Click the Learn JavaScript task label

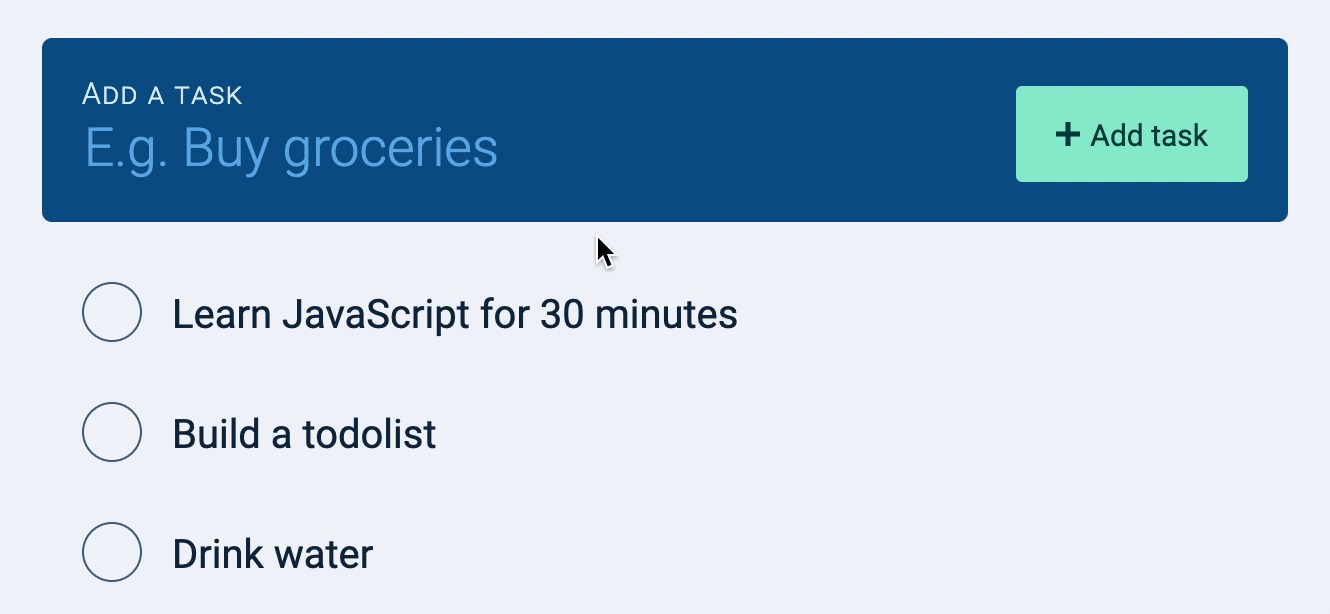[x=455, y=314]
